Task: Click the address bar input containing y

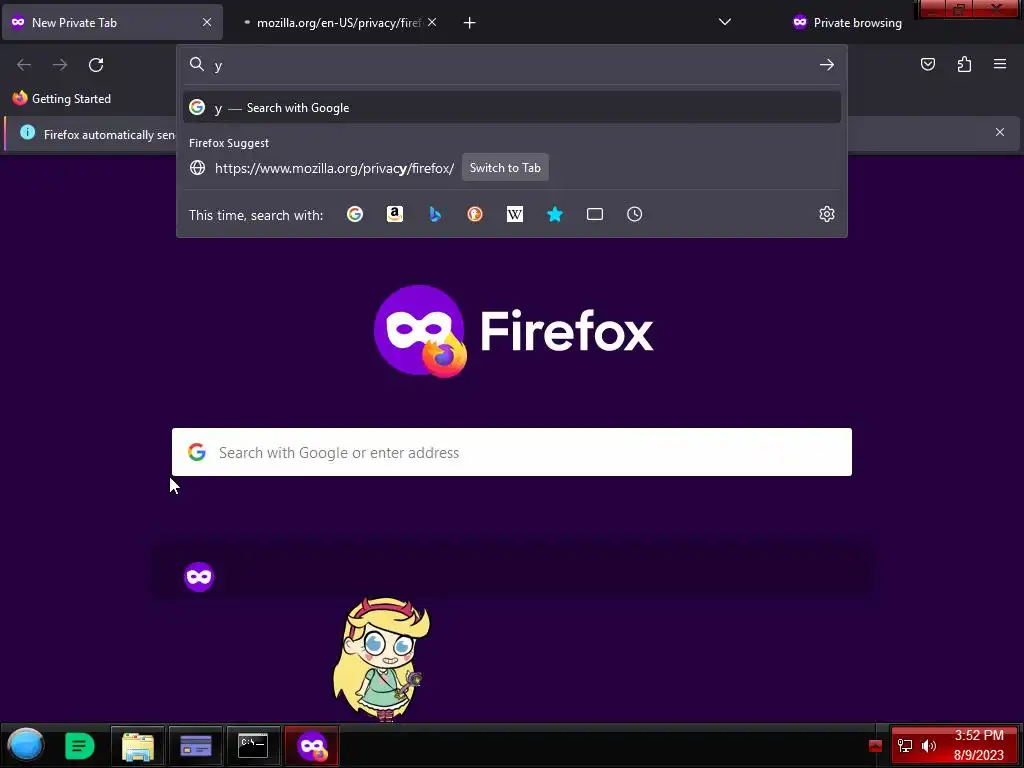Action: 513,65
